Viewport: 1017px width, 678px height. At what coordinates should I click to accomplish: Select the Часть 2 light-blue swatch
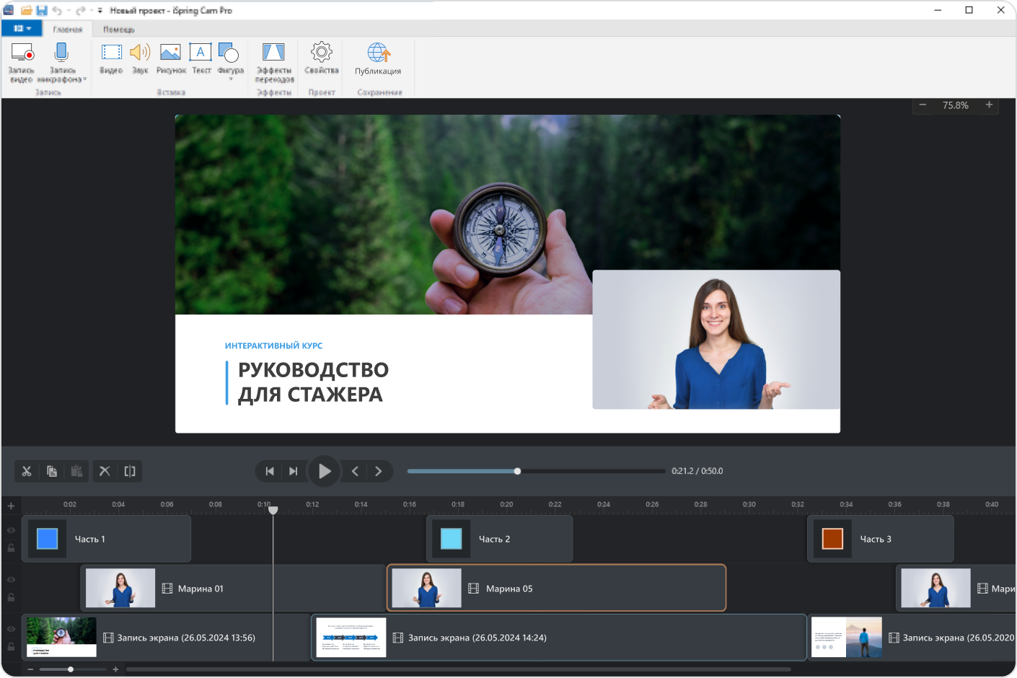451,539
